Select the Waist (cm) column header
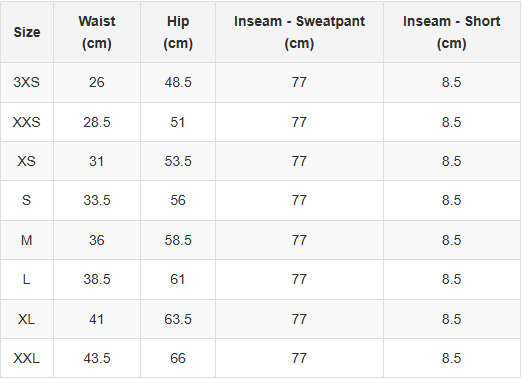 click(97, 32)
